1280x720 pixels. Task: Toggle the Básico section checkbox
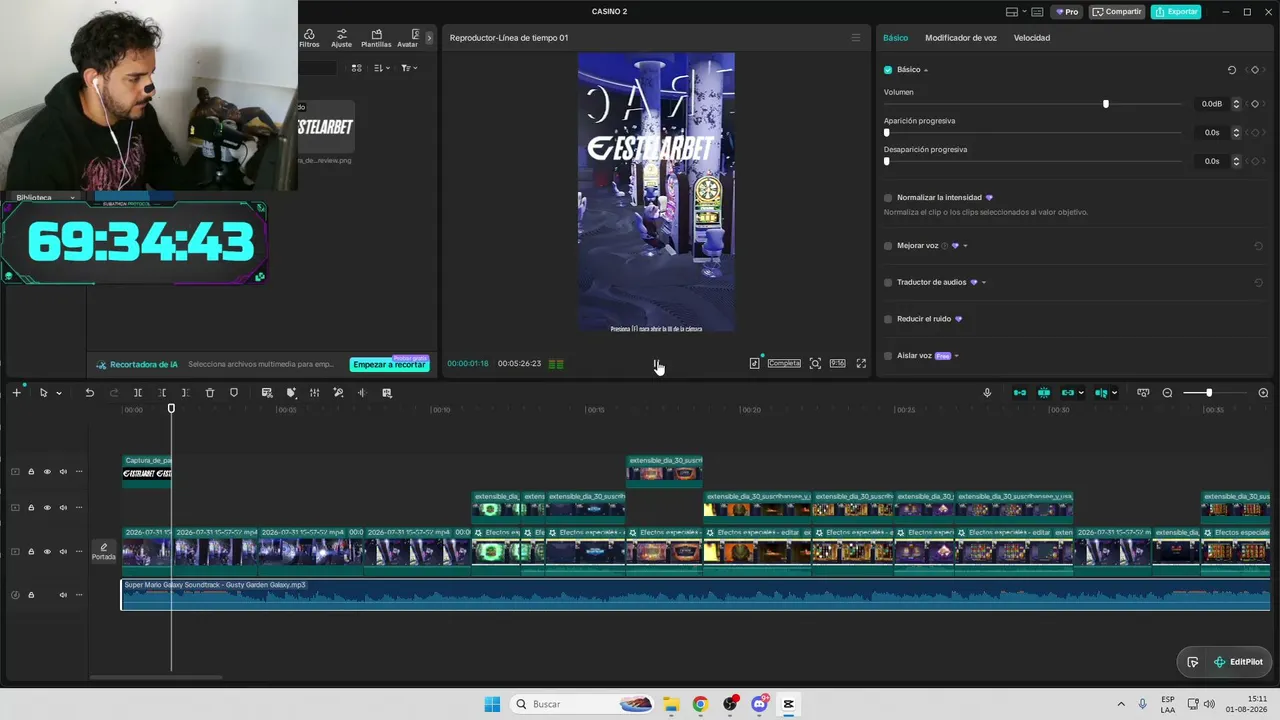click(x=888, y=70)
